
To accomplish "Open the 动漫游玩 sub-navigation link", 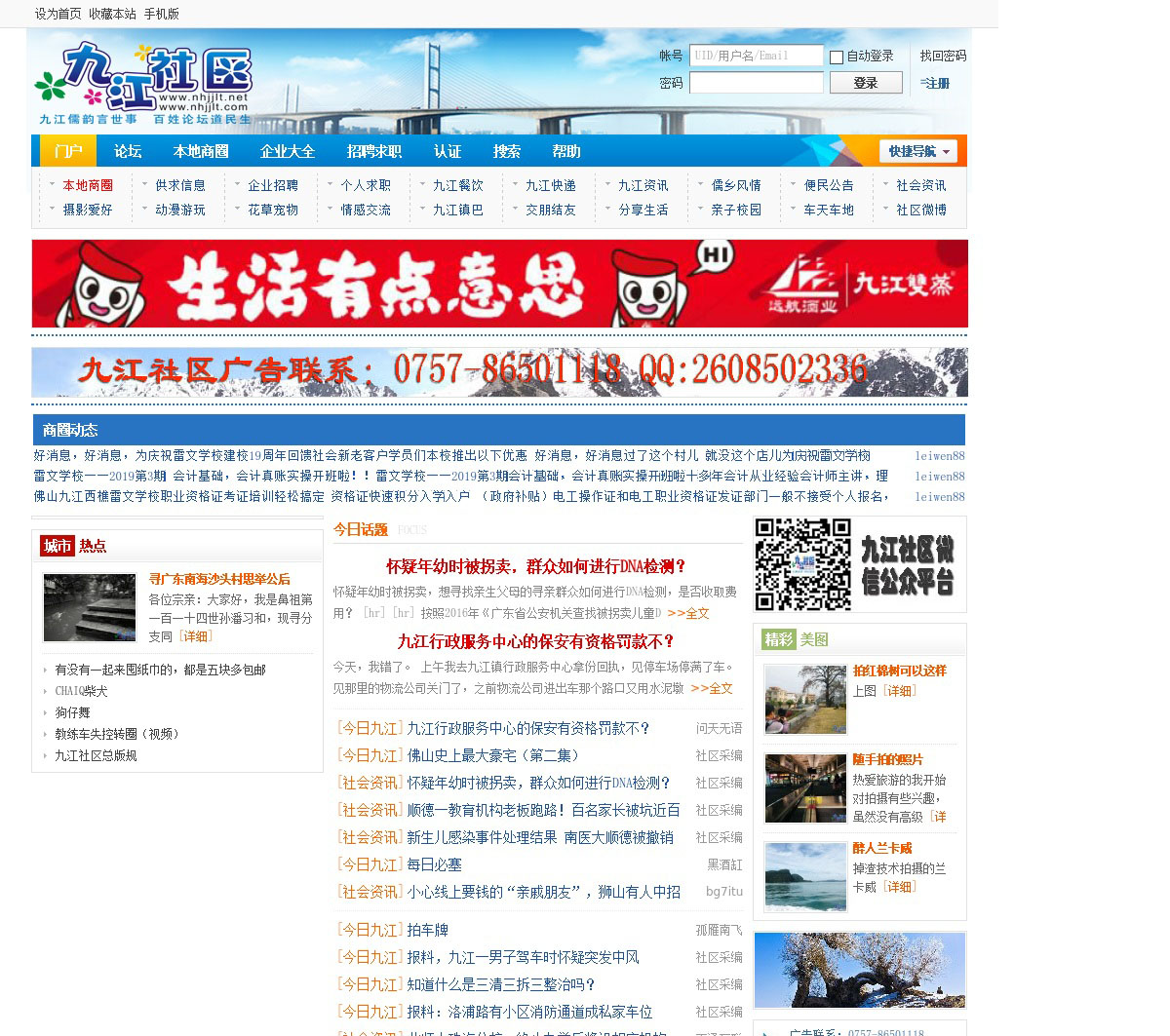I will [x=180, y=210].
